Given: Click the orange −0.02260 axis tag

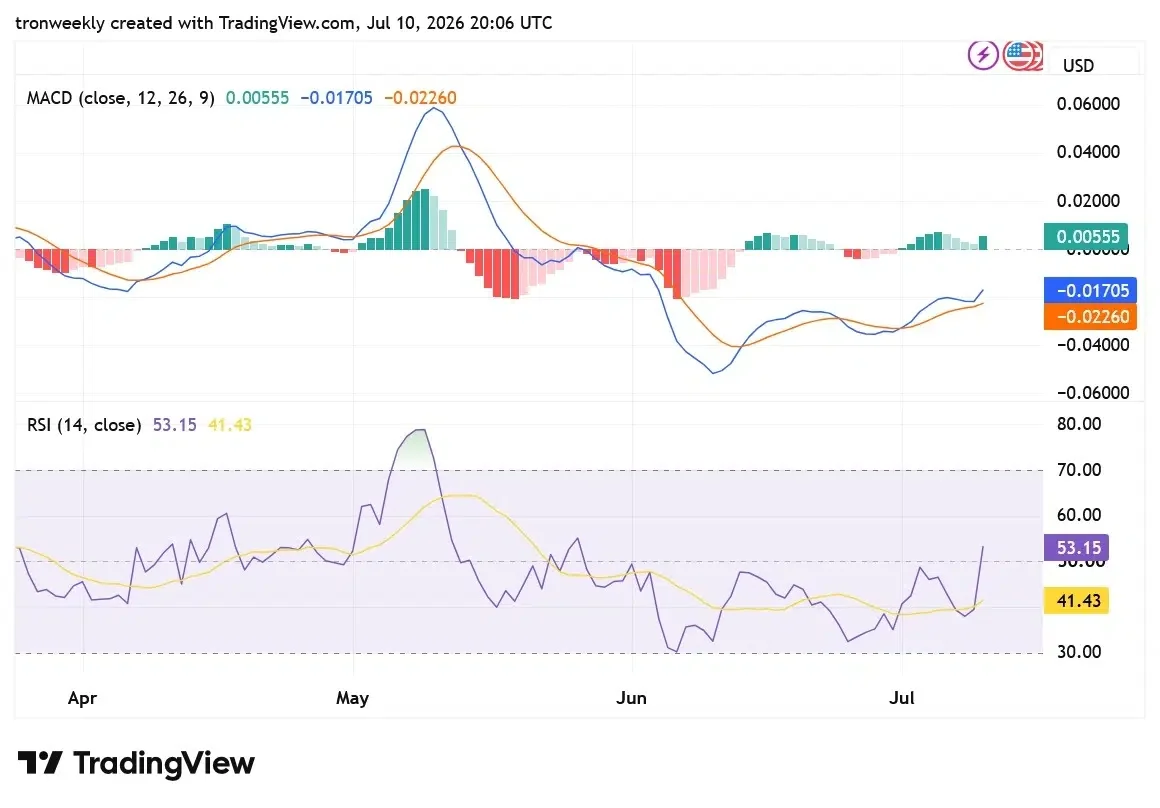Looking at the screenshot, I should pyautogui.click(x=1090, y=317).
